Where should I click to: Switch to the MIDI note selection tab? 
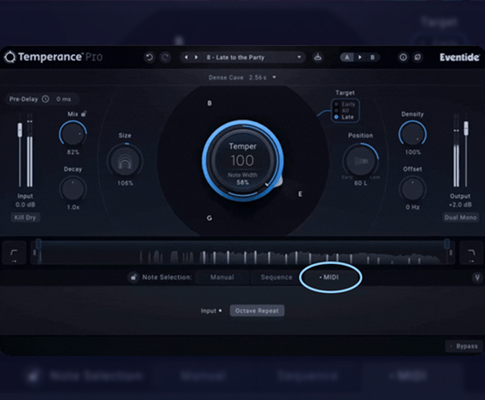tap(330, 277)
